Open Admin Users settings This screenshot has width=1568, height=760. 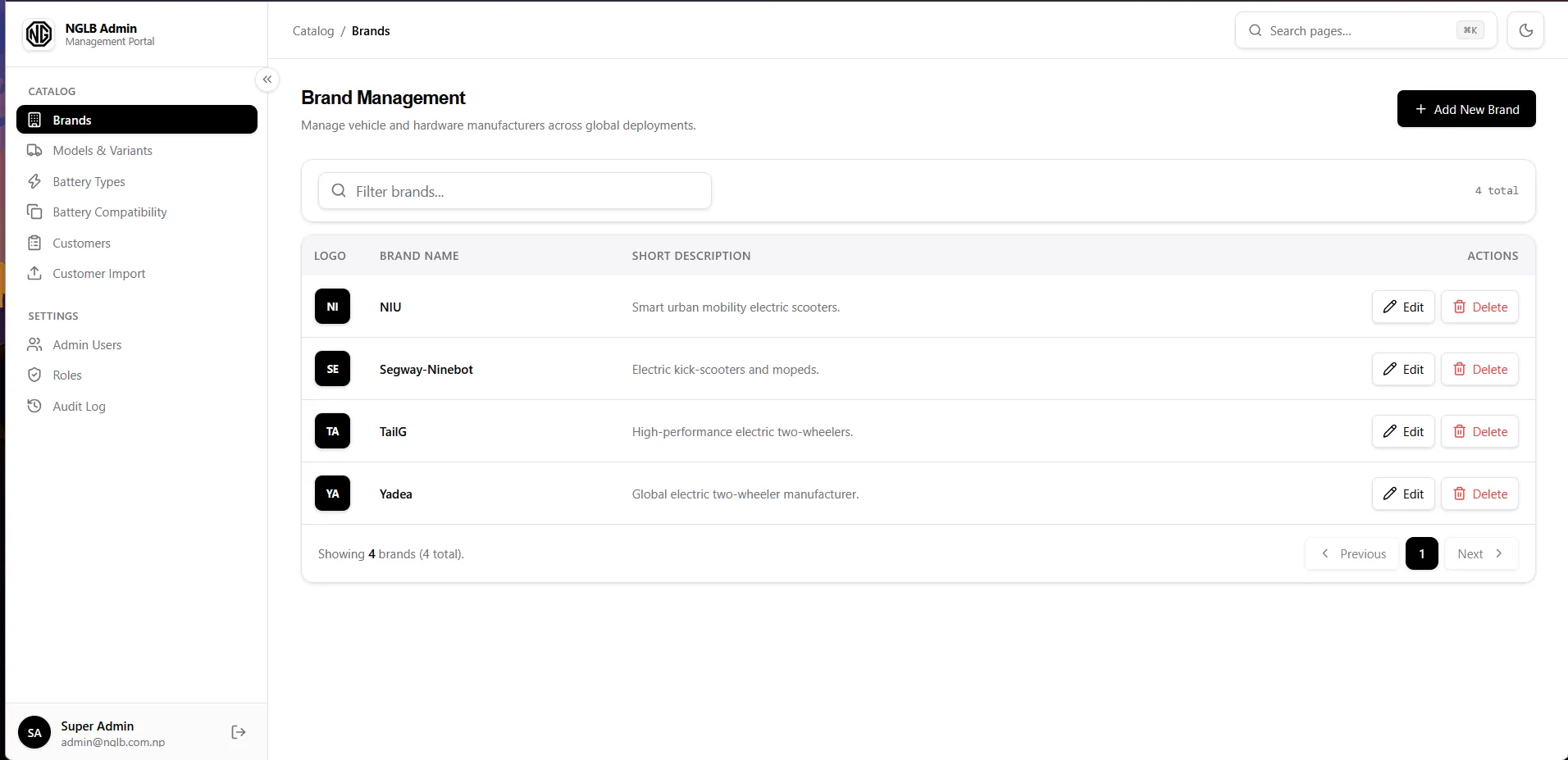click(137, 345)
